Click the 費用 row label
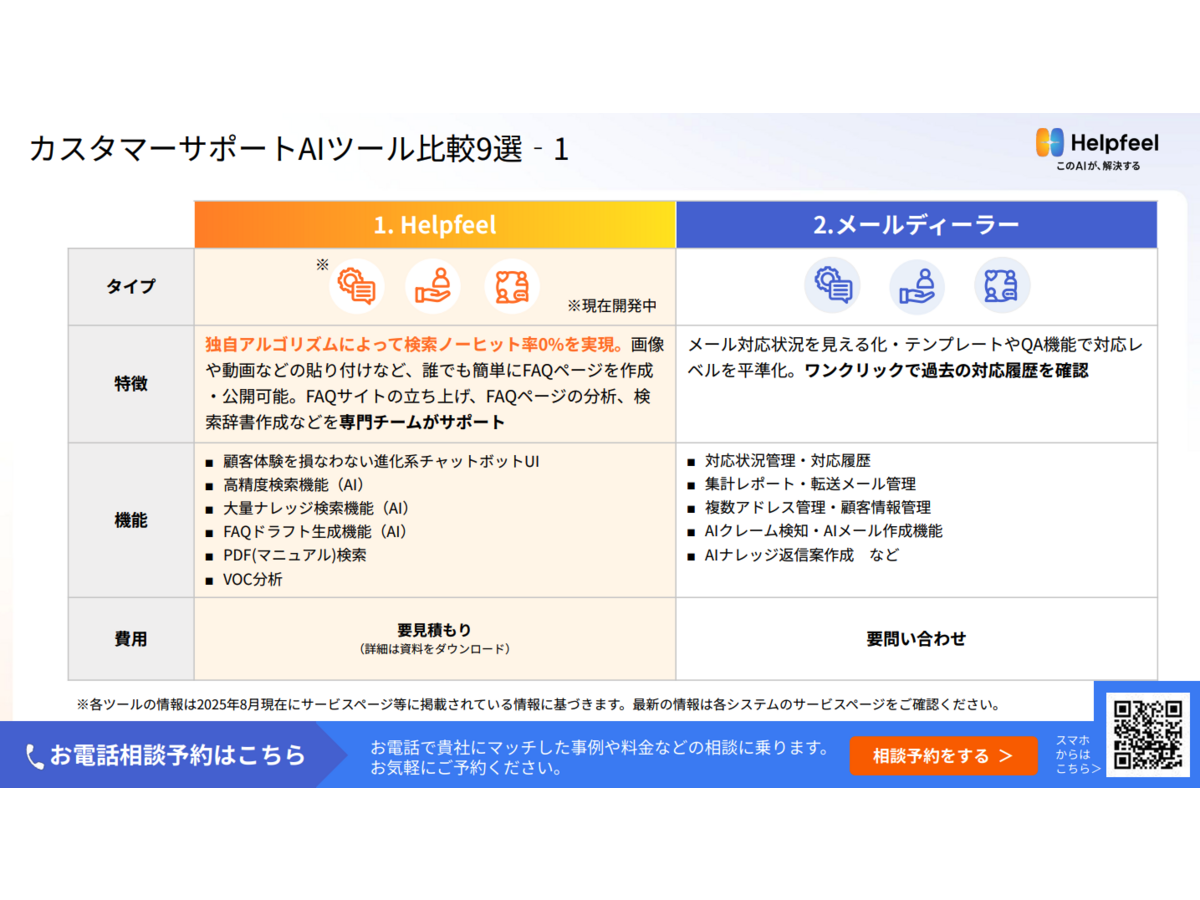 pos(131,639)
